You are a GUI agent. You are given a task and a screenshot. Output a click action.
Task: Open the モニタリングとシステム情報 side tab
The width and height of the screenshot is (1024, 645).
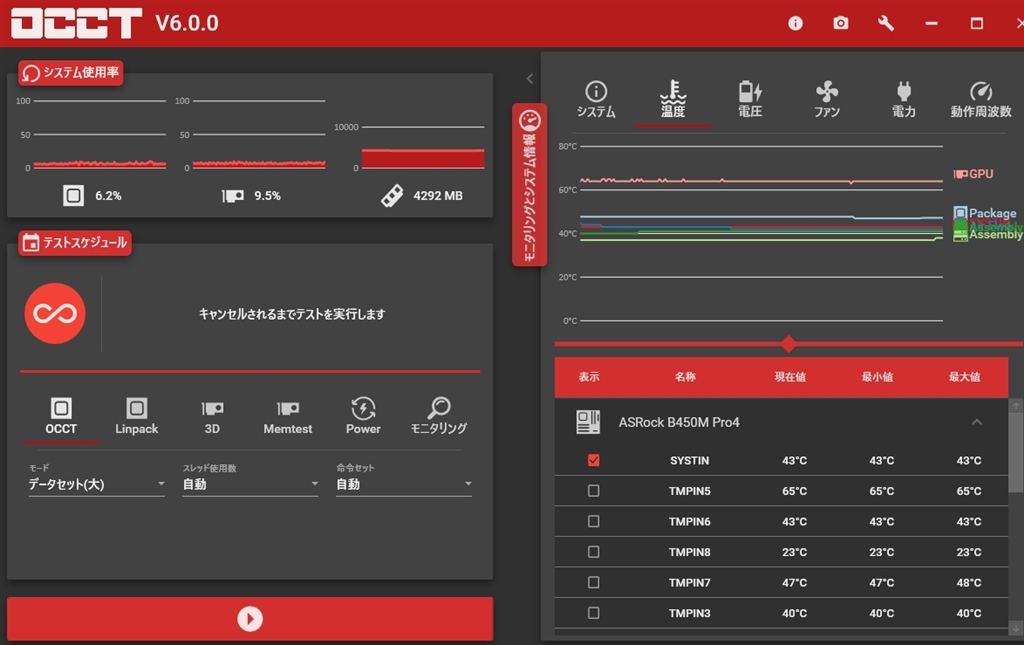click(530, 185)
